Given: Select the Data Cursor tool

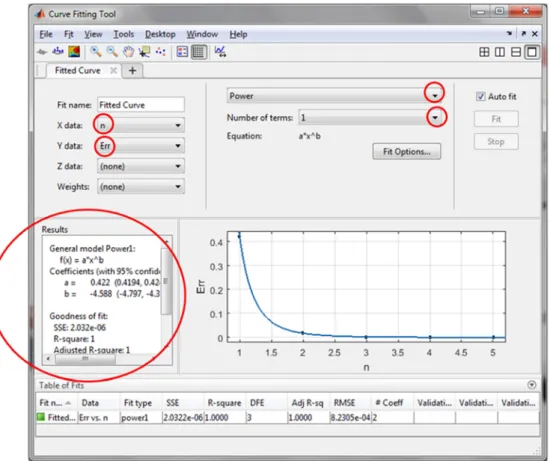Looking at the screenshot, I should [x=145, y=52].
